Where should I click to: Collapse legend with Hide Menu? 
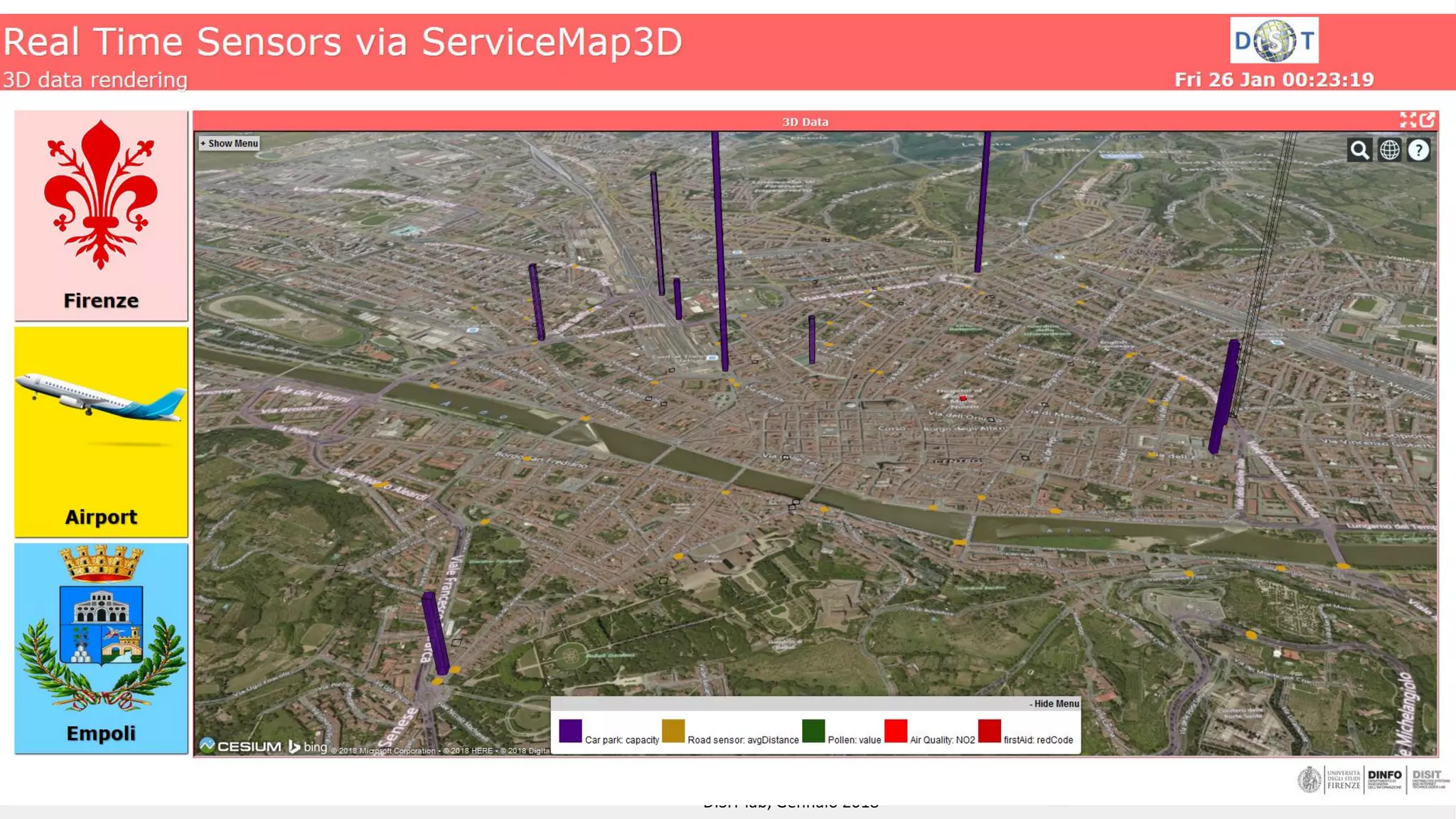point(1054,704)
